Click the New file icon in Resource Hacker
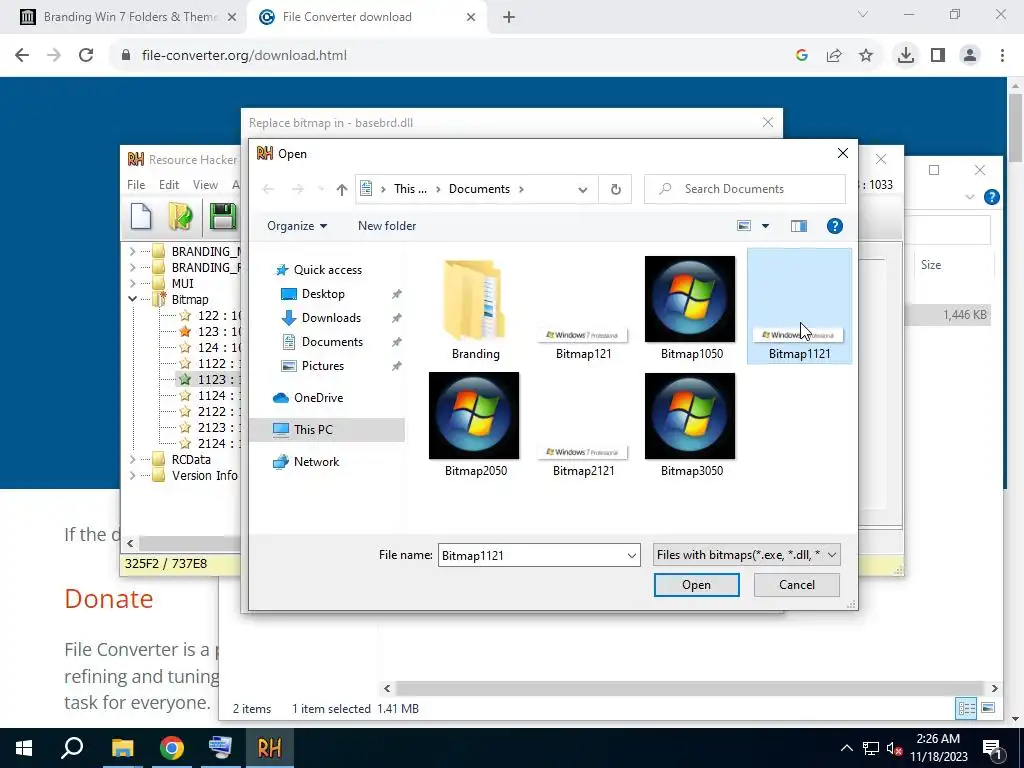The height and width of the screenshot is (768, 1024). (141, 217)
